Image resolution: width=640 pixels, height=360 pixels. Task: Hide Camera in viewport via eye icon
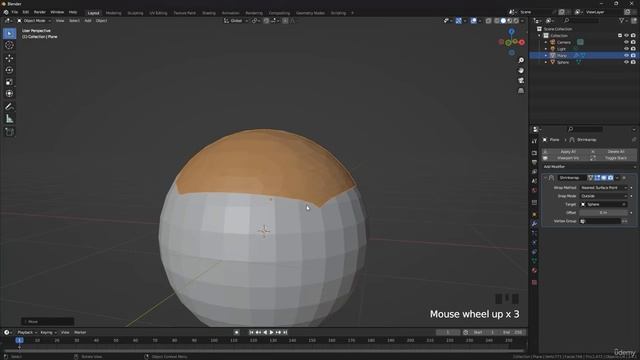pos(627,42)
